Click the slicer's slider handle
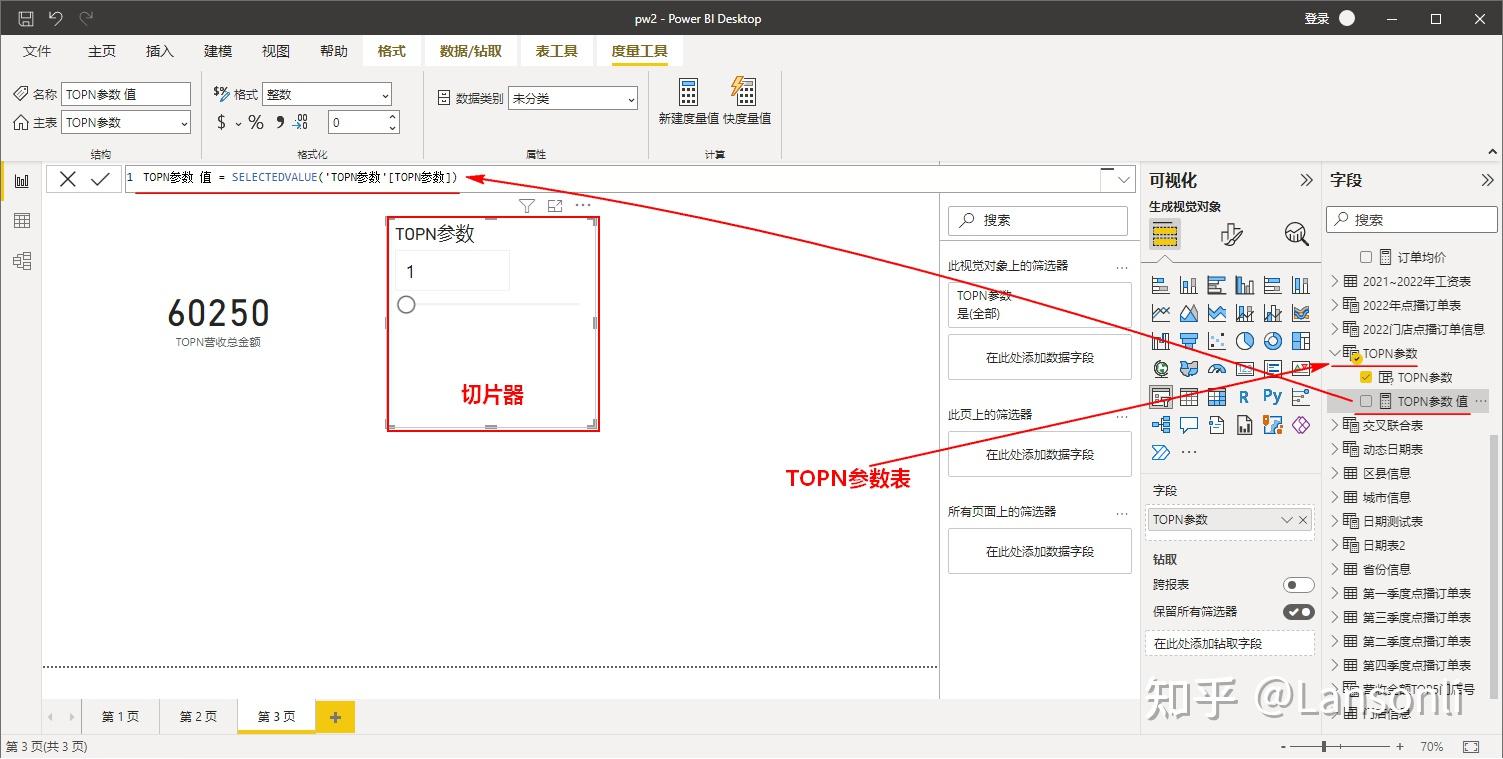The height and width of the screenshot is (759, 1503). coord(405,304)
